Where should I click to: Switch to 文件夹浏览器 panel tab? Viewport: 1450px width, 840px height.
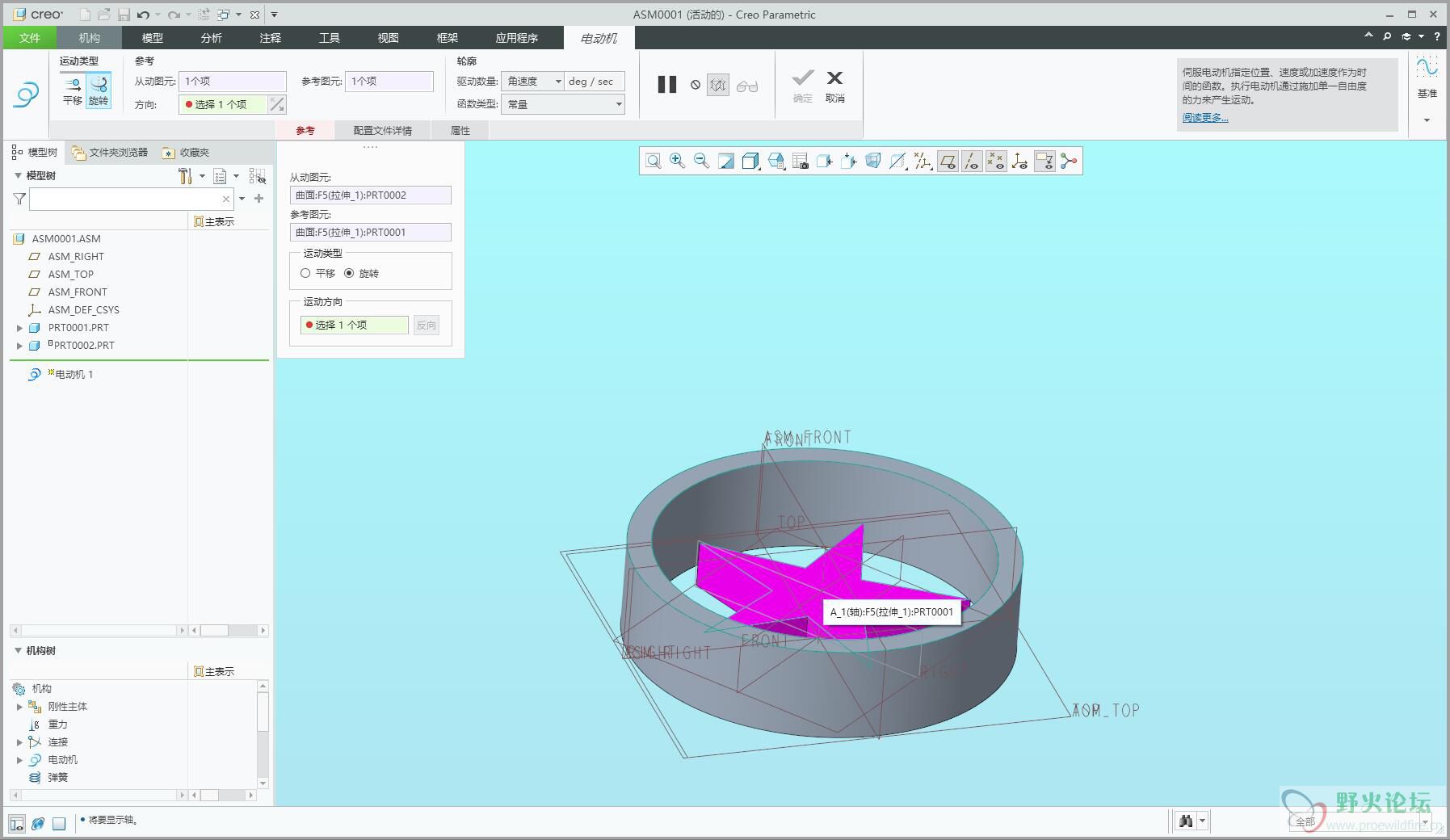(x=109, y=152)
